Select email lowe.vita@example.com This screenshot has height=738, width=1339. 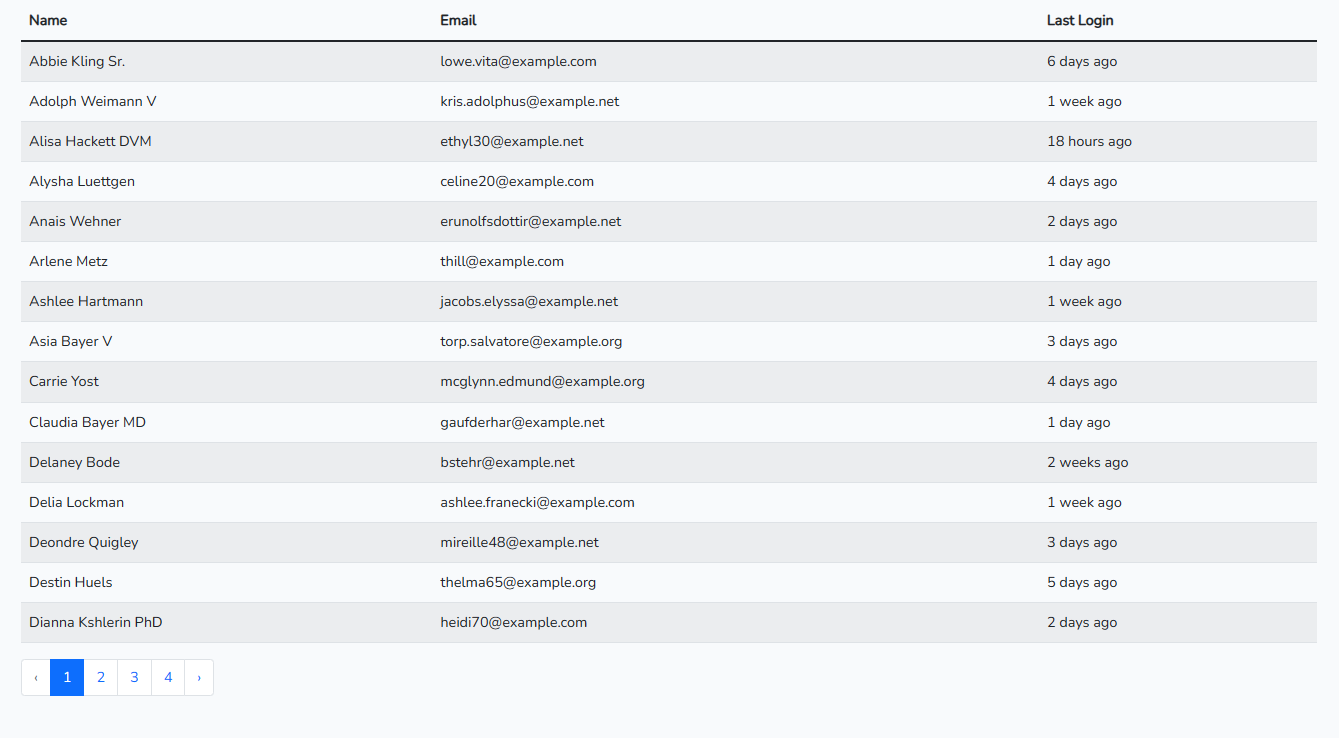tap(518, 61)
